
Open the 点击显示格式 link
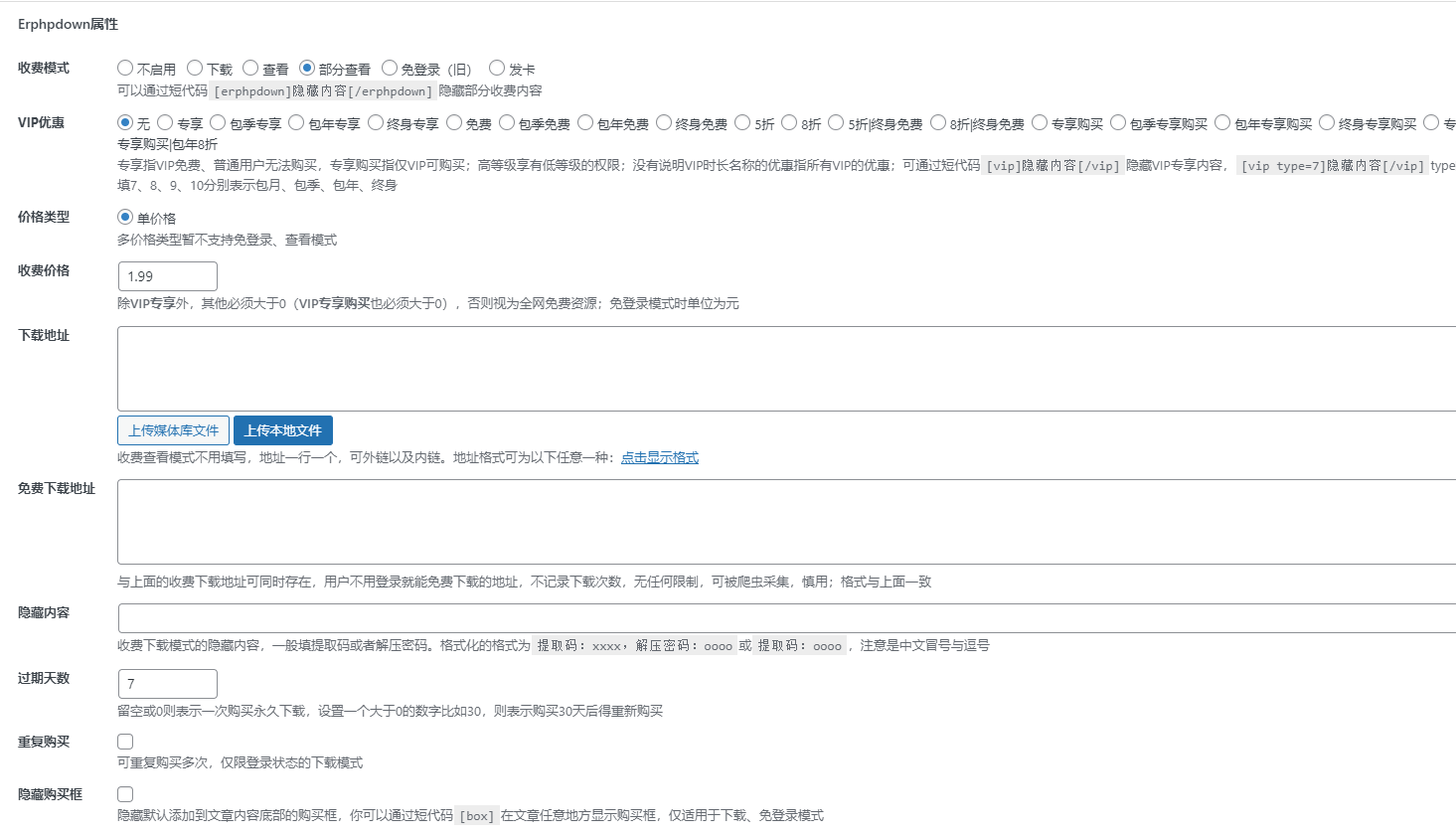[659, 457]
